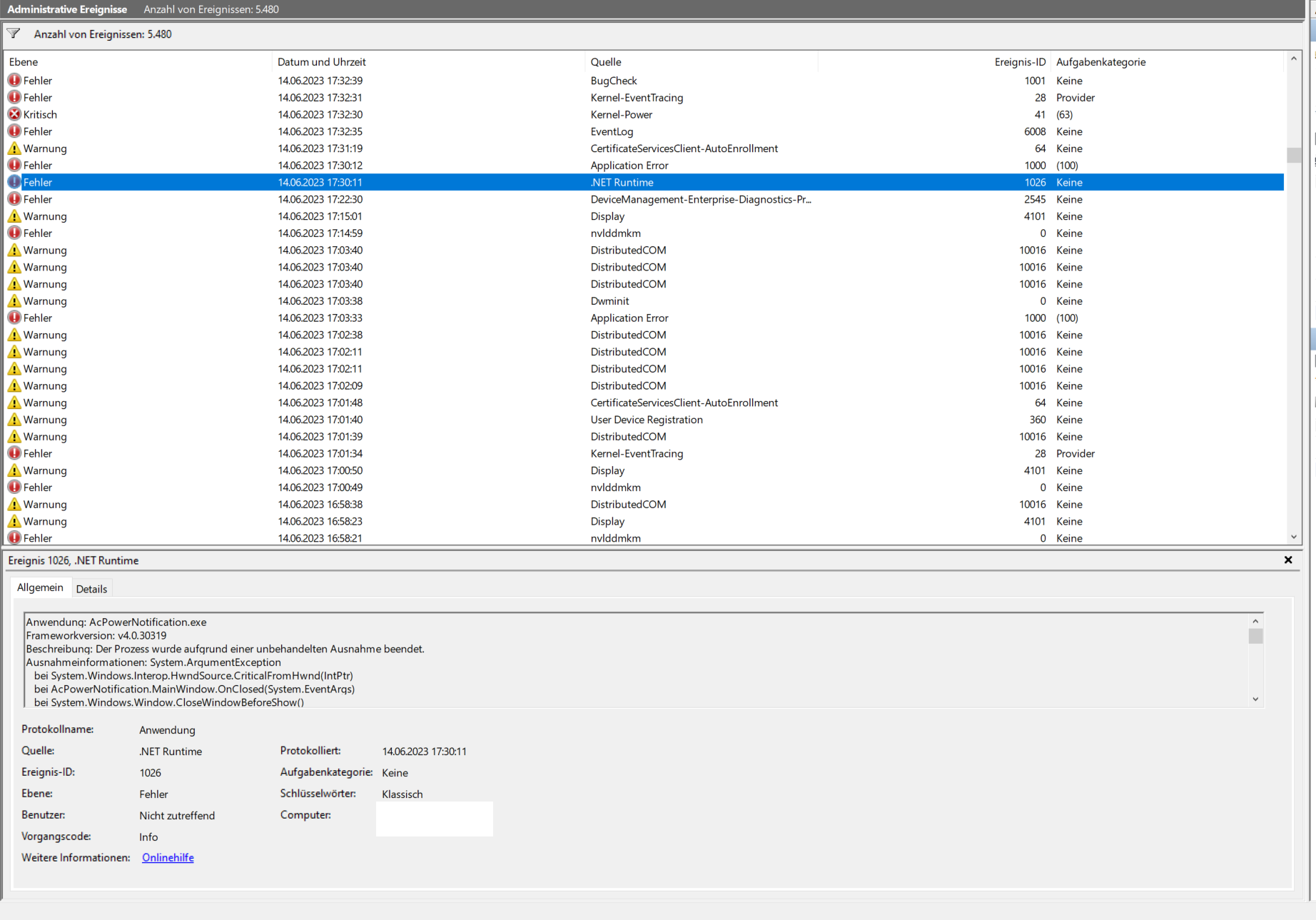Click the System.ArgumentException line in the description

pos(153,662)
